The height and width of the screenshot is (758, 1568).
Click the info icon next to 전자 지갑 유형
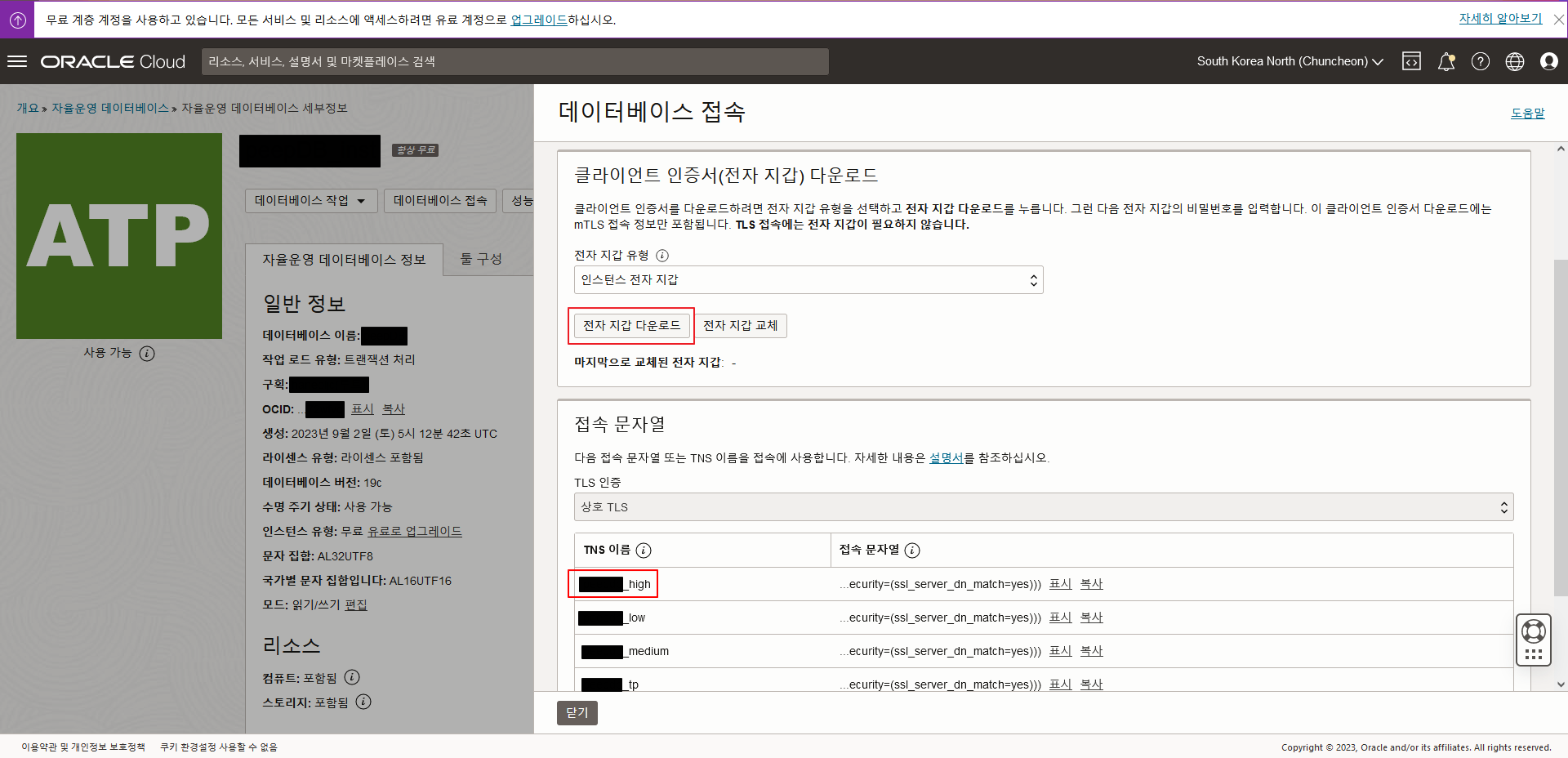(x=662, y=256)
